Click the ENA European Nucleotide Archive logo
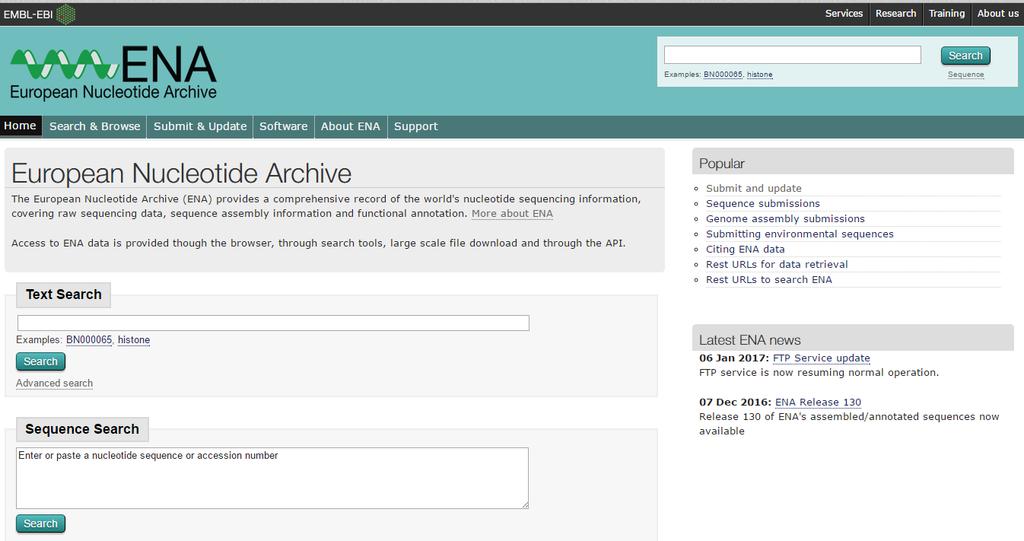 pyautogui.click(x=113, y=73)
